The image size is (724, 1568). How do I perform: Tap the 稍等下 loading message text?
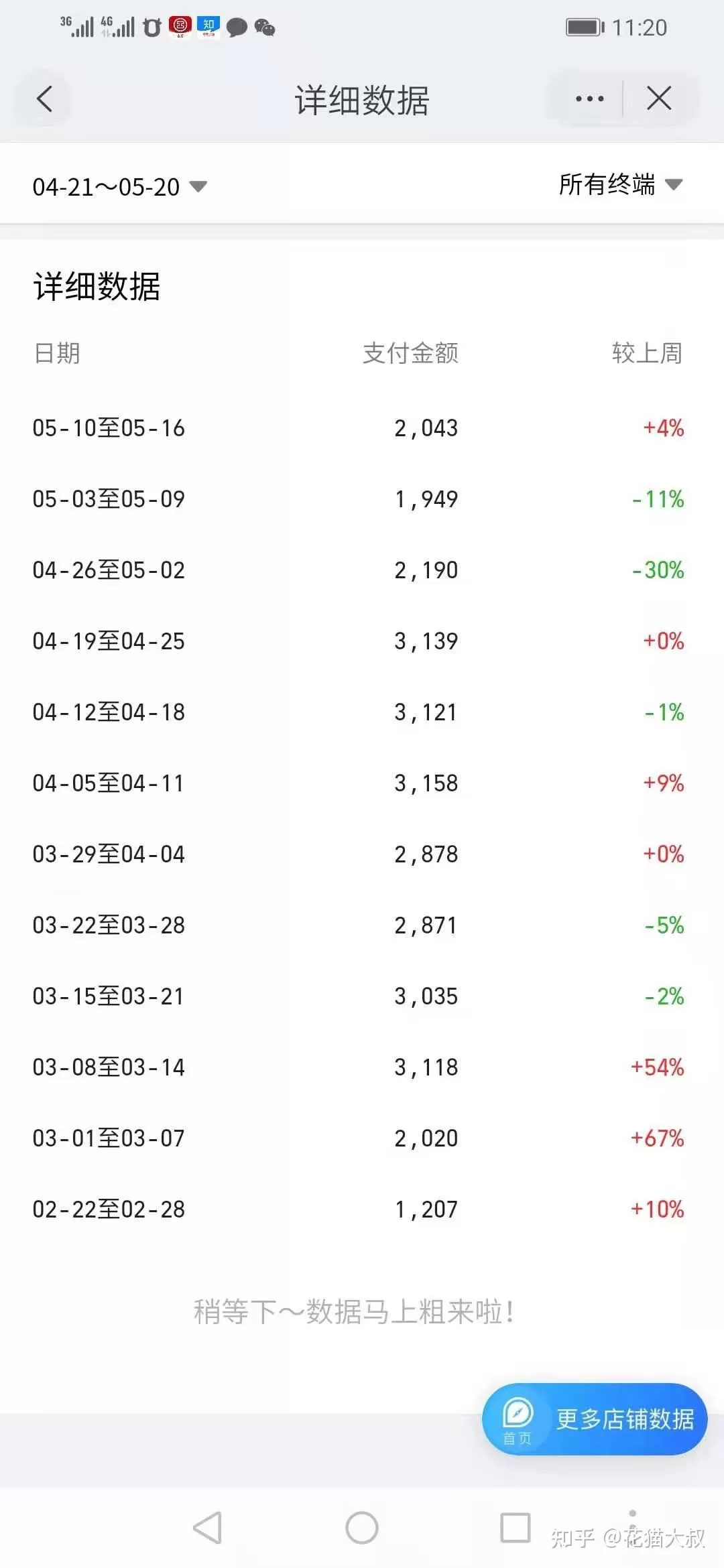[354, 1312]
